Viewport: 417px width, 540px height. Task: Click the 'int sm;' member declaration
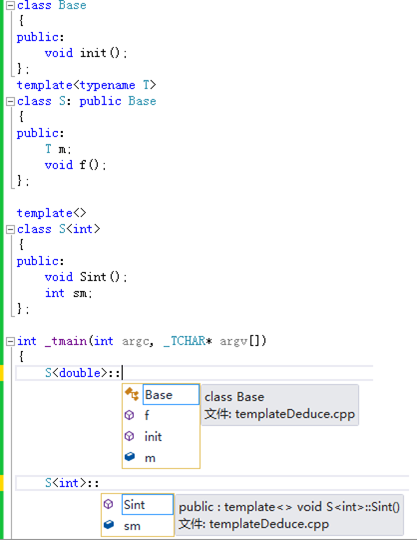69,293
